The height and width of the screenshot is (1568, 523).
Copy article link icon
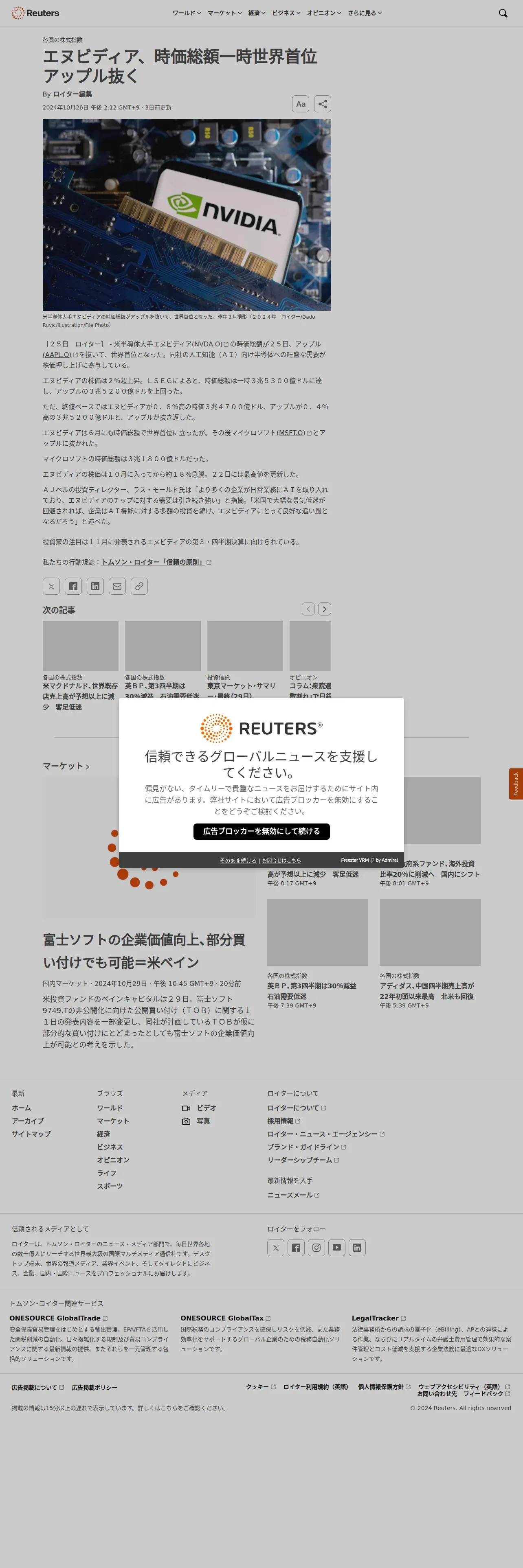139,586
